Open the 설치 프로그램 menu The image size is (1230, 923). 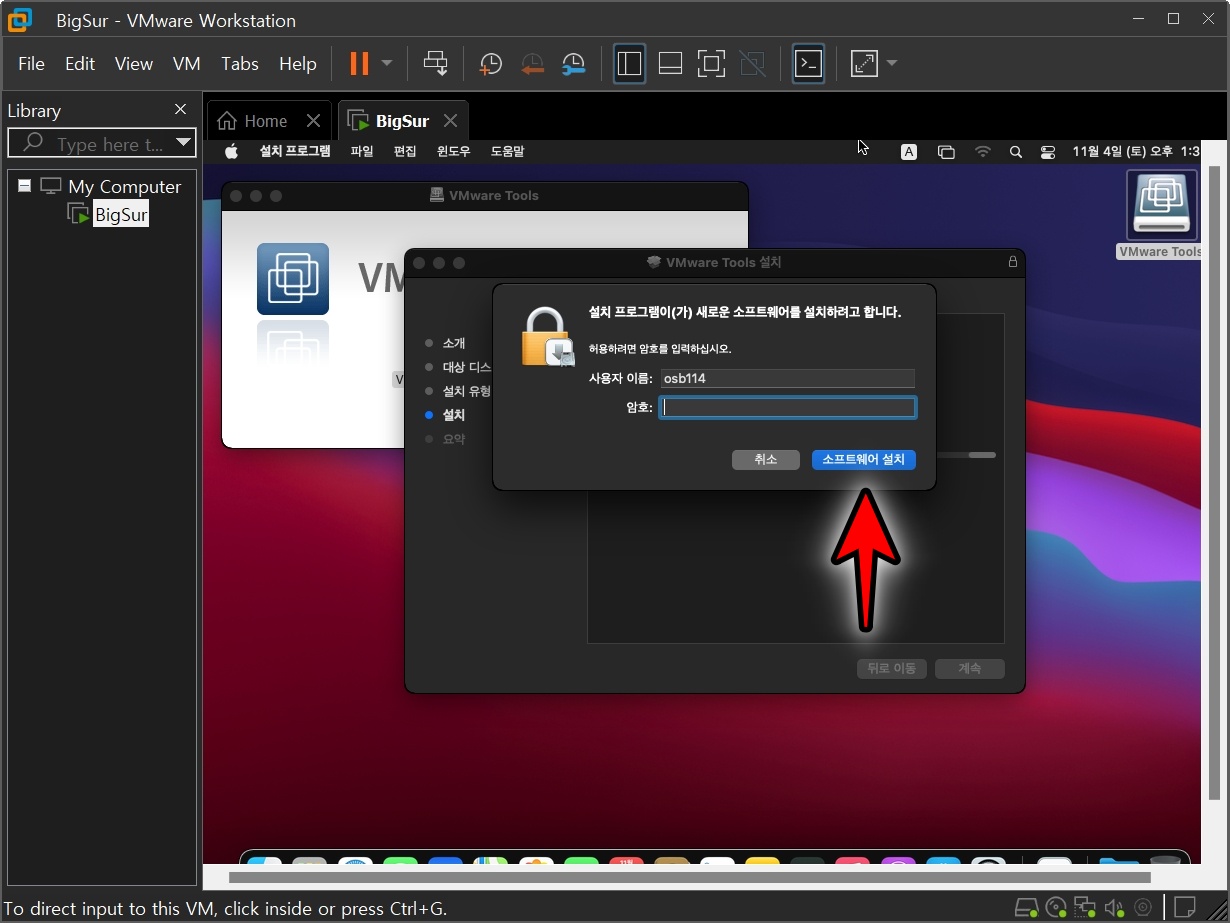coord(294,151)
